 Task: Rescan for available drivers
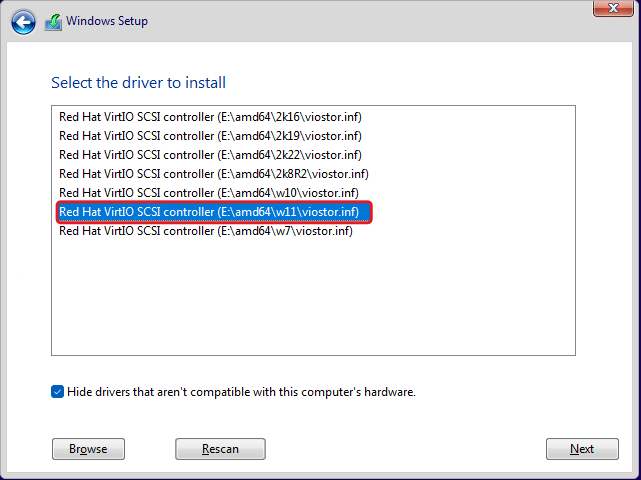pyautogui.click(x=220, y=449)
